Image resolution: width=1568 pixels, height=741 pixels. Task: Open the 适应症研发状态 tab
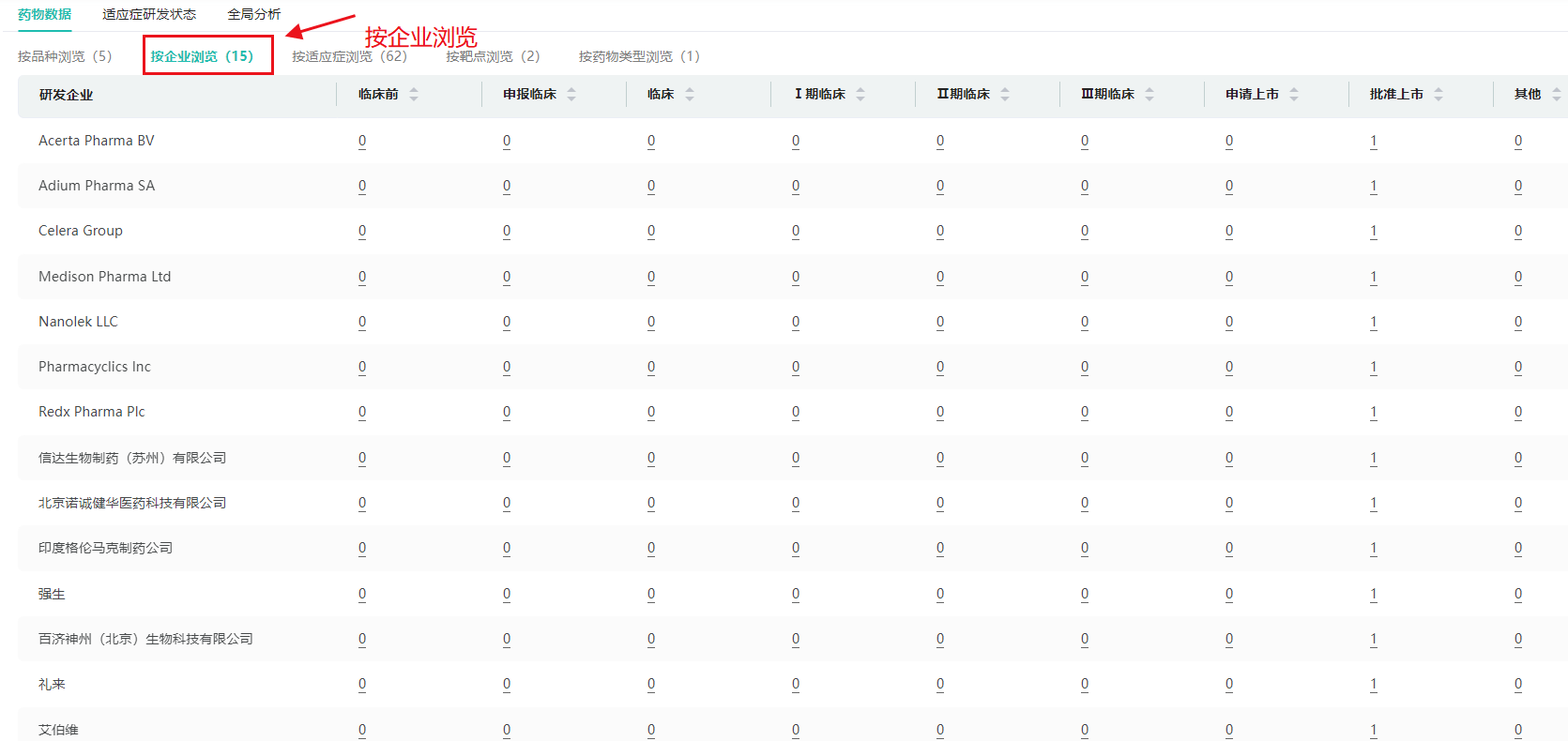tap(149, 14)
